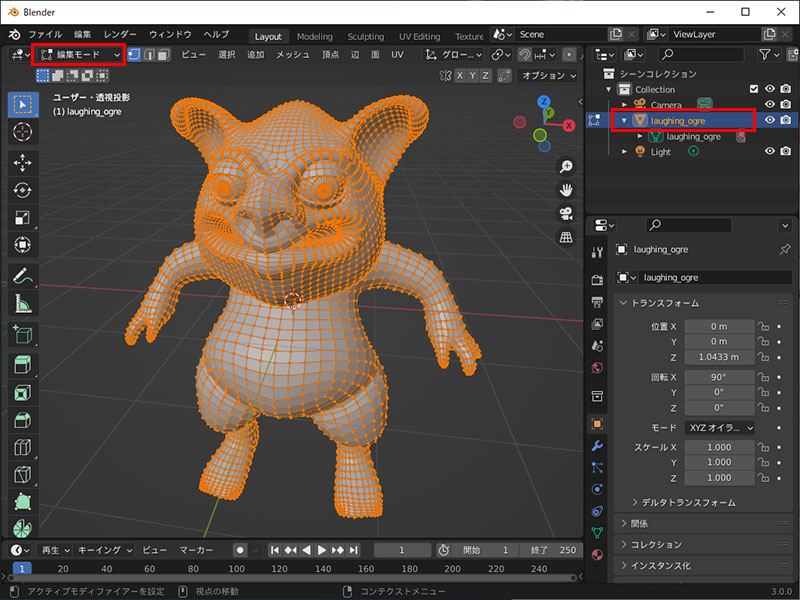Jump to the timeline end frame
The height and width of the screenshot is (600, 800).
(x=353, y=550)
